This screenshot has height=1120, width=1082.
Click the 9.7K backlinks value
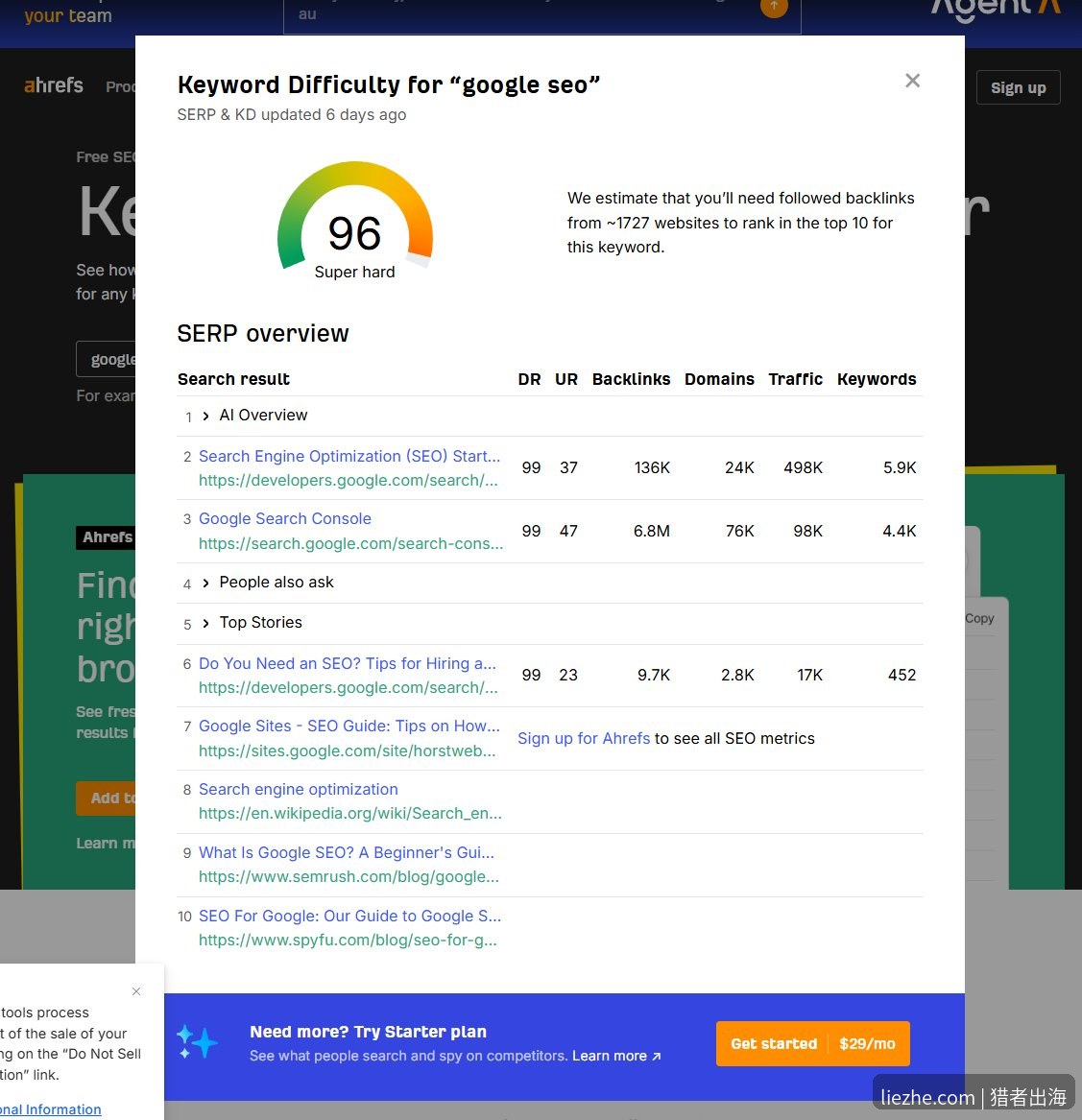pos(654,675)
